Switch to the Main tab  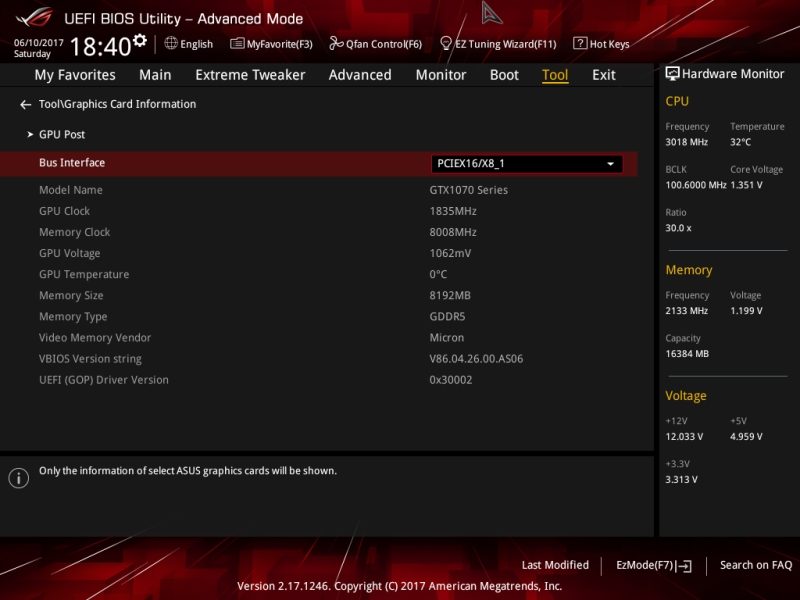click(x=155, y=75)
